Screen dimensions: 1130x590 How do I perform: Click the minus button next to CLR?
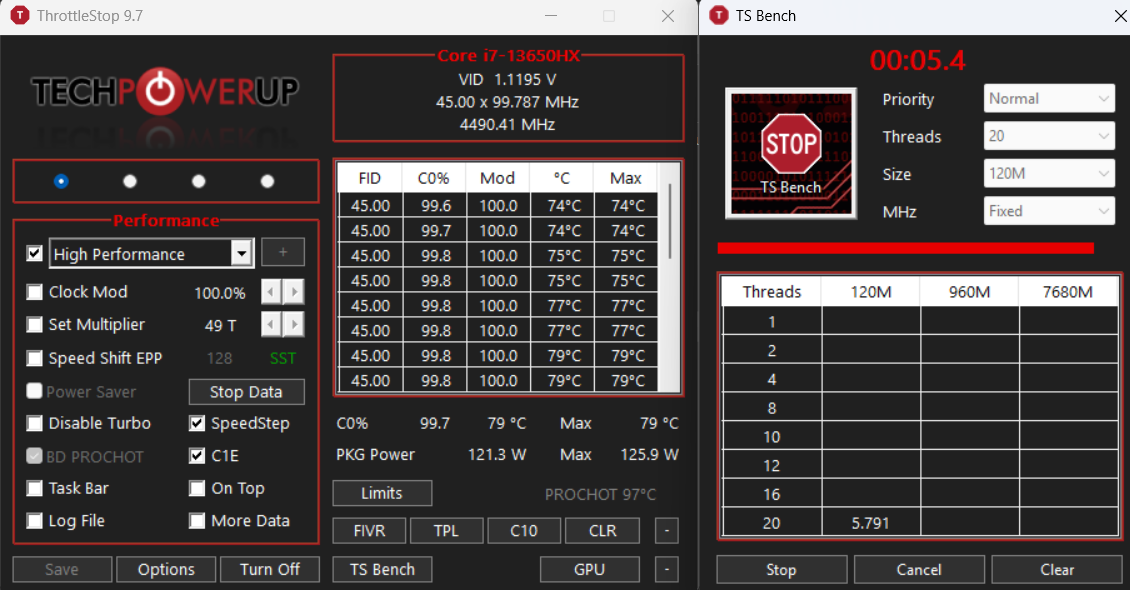[x=667, y=531]
